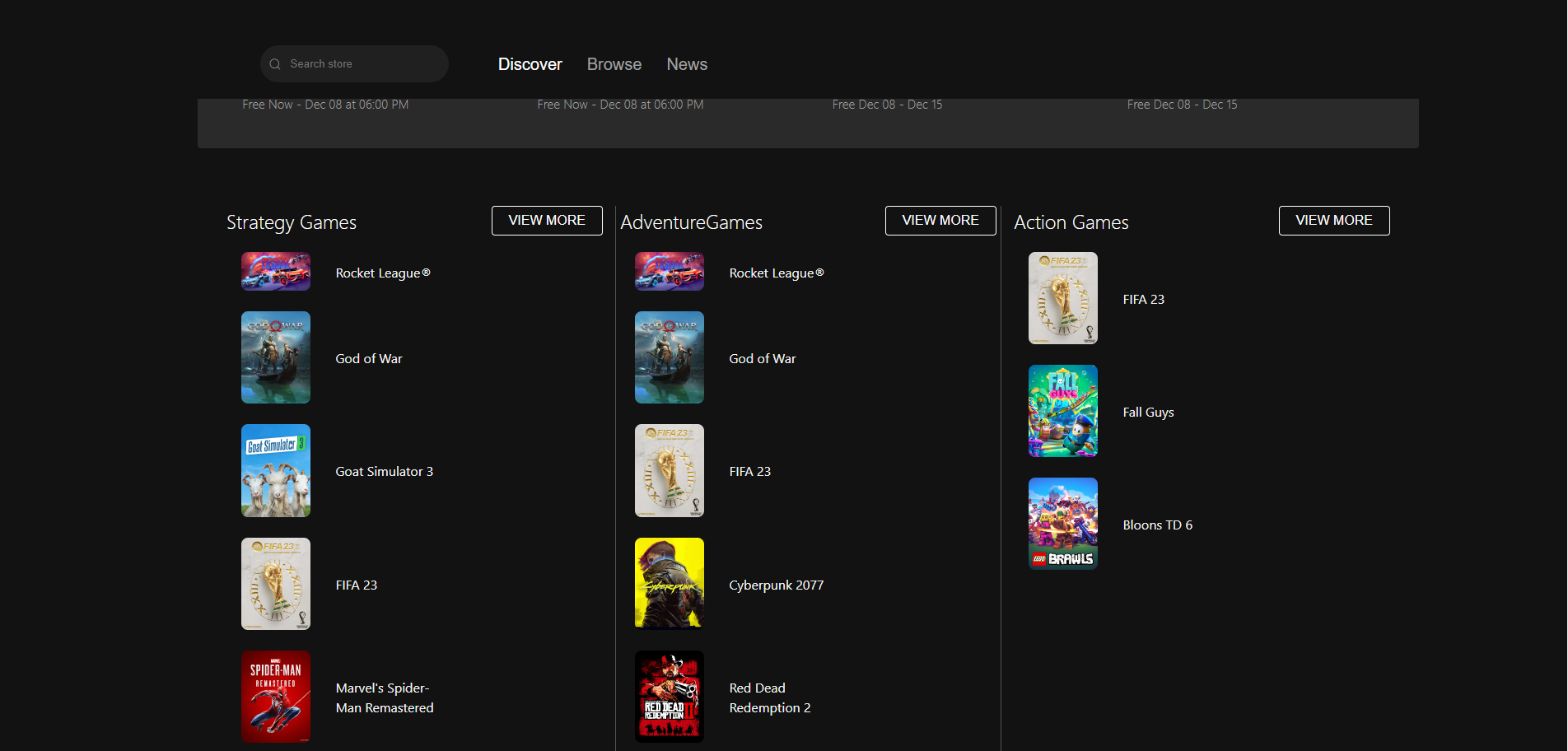Image resolution: width=1568 pixels, height=751 pixels.
Task: Click View More for AdventureGames
Action: (940, 221)
